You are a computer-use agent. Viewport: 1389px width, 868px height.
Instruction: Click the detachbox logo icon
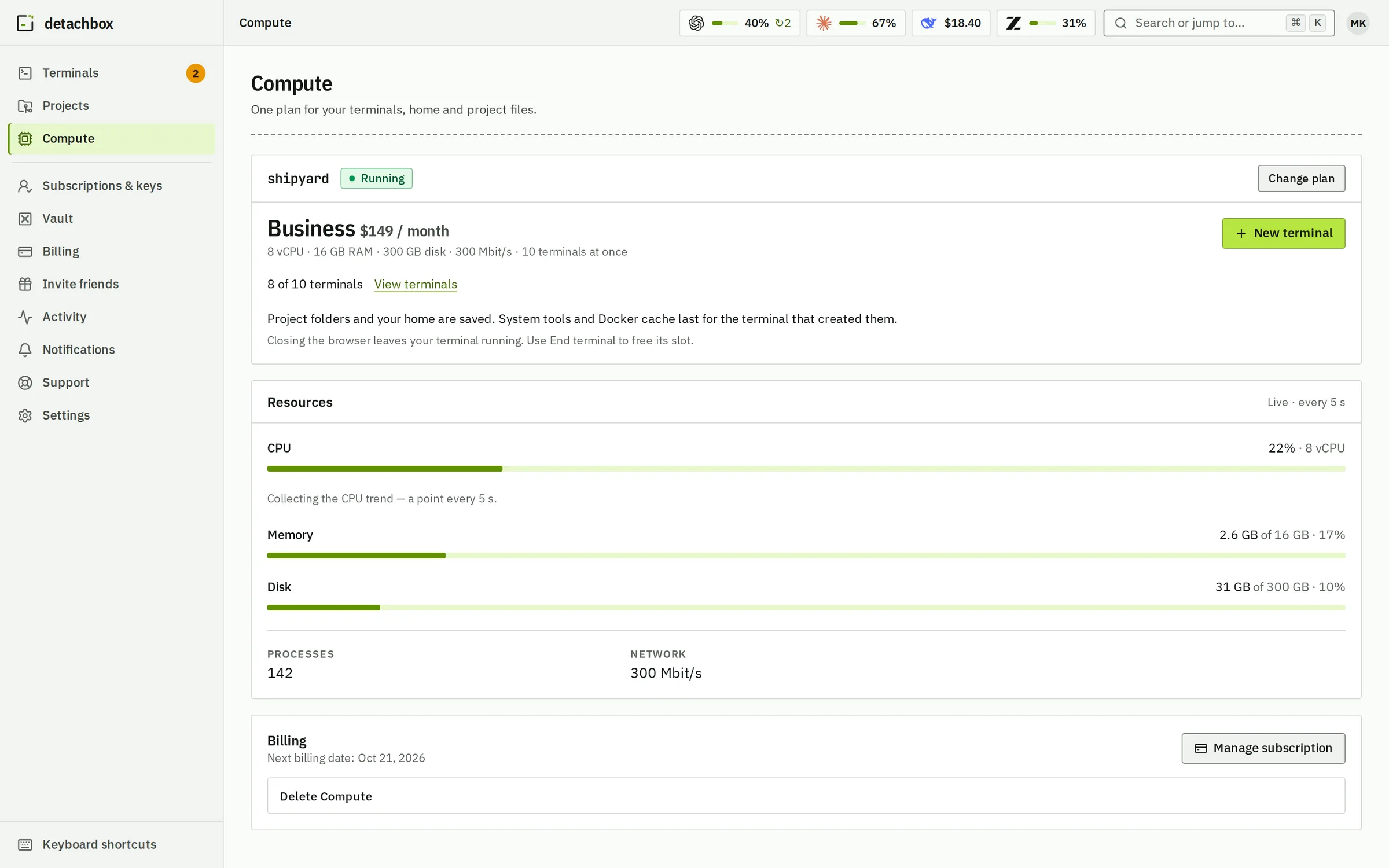click(x=25, y=23)
